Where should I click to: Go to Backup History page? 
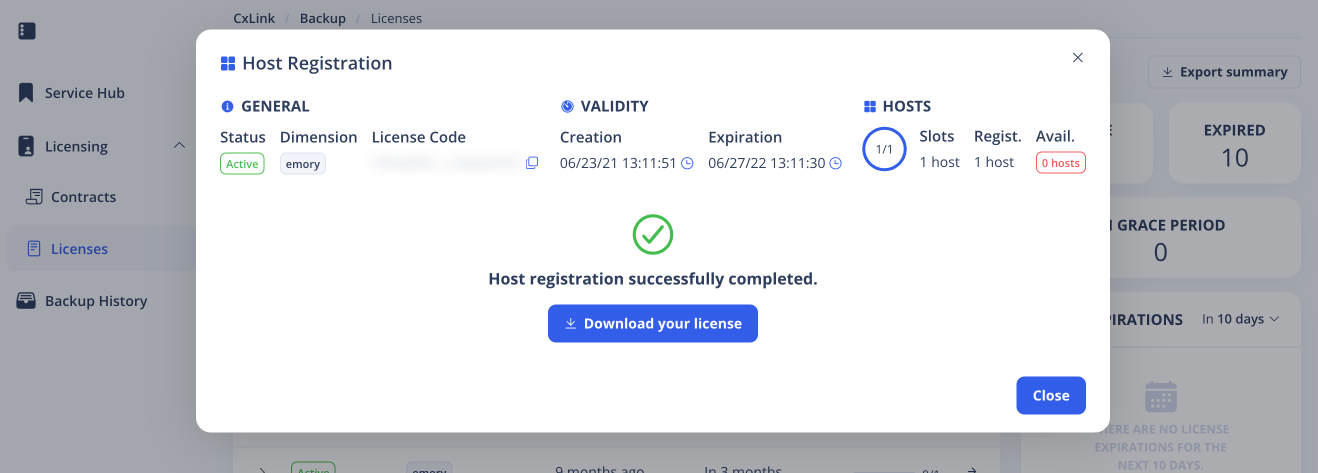pyautogui.click(x=95, y=301)
